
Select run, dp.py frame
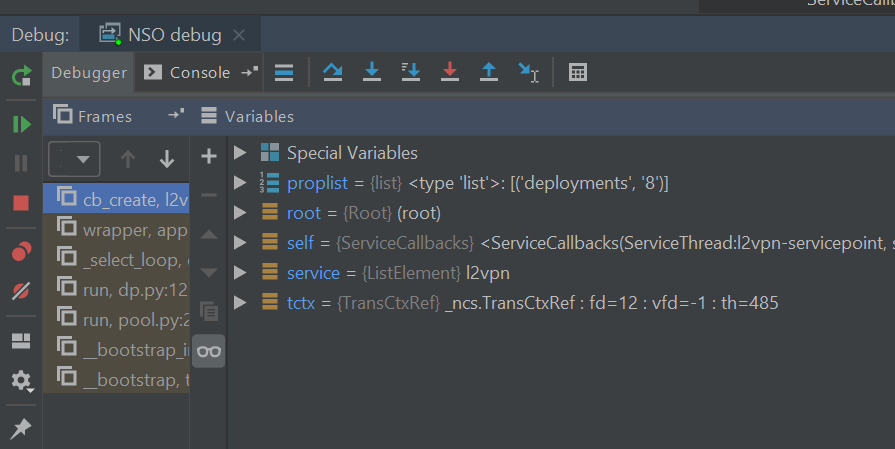(116, 288)
